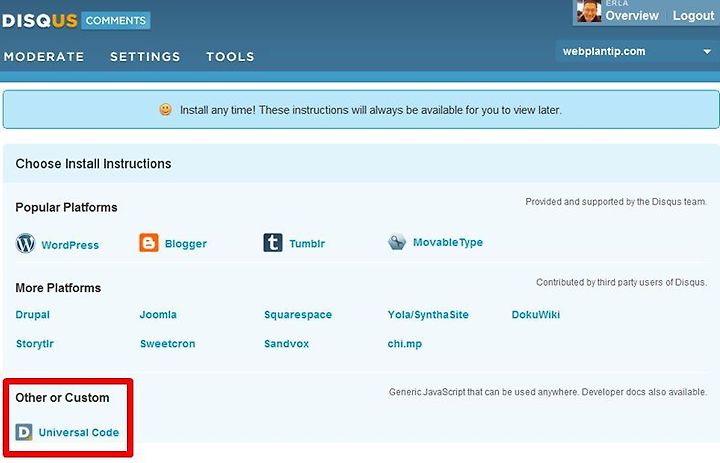Image resolution: width=720 pixels, height=463 pixels.
Task: Click the WordPress logo icon
Action: [26, 243]
